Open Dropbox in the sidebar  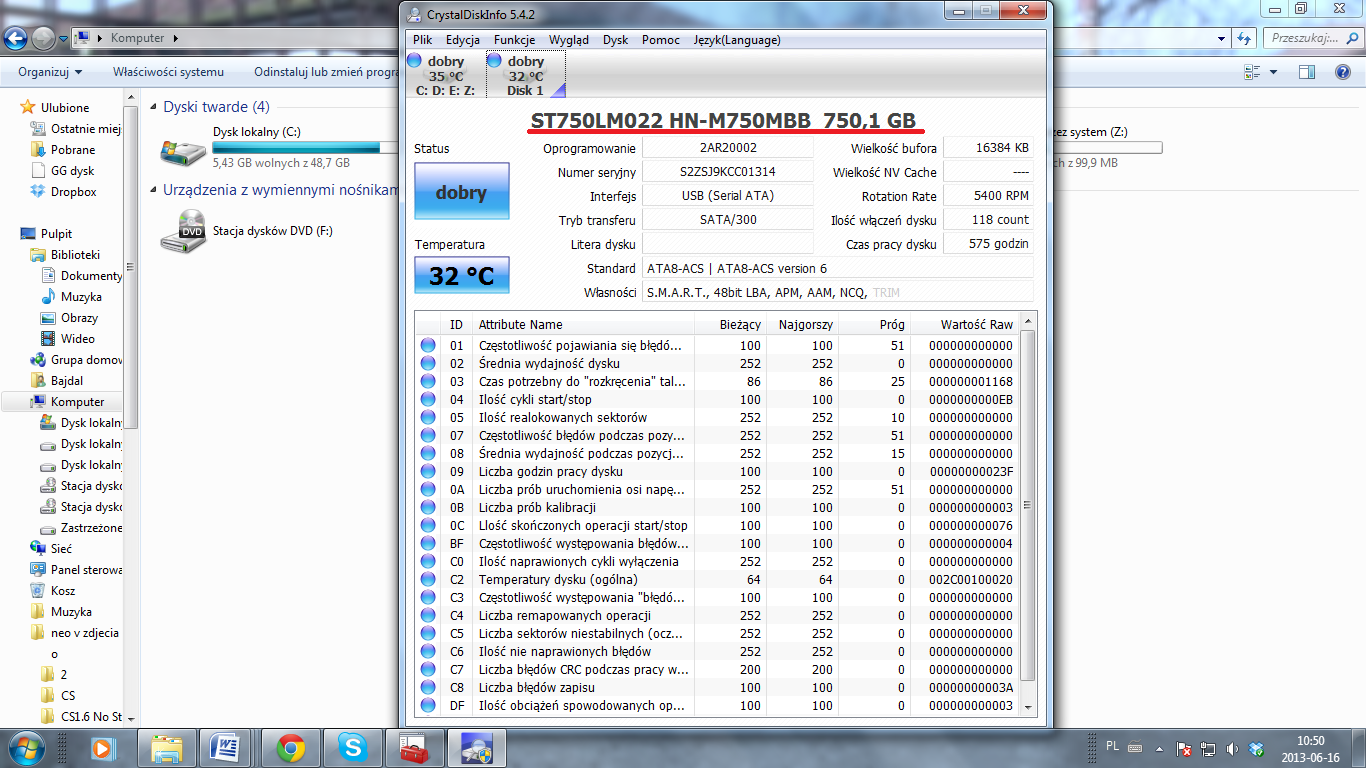pos(74,191)
